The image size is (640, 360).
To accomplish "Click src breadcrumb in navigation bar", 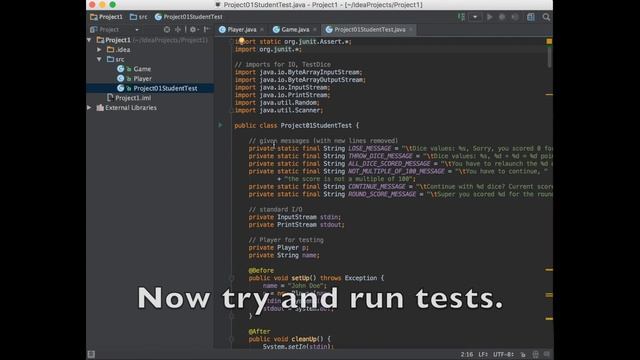I will tap(139, 17).
